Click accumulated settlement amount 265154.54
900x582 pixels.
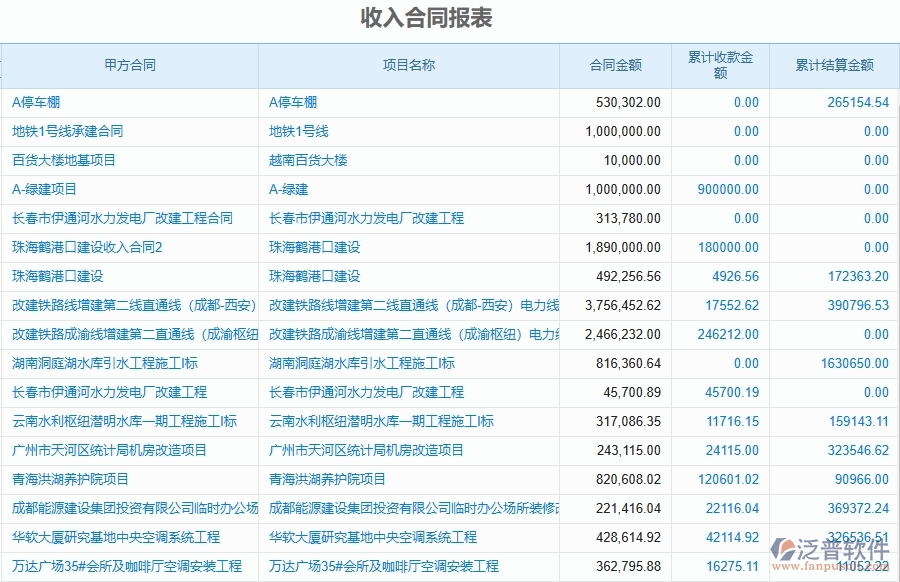(x=854, y=102)
